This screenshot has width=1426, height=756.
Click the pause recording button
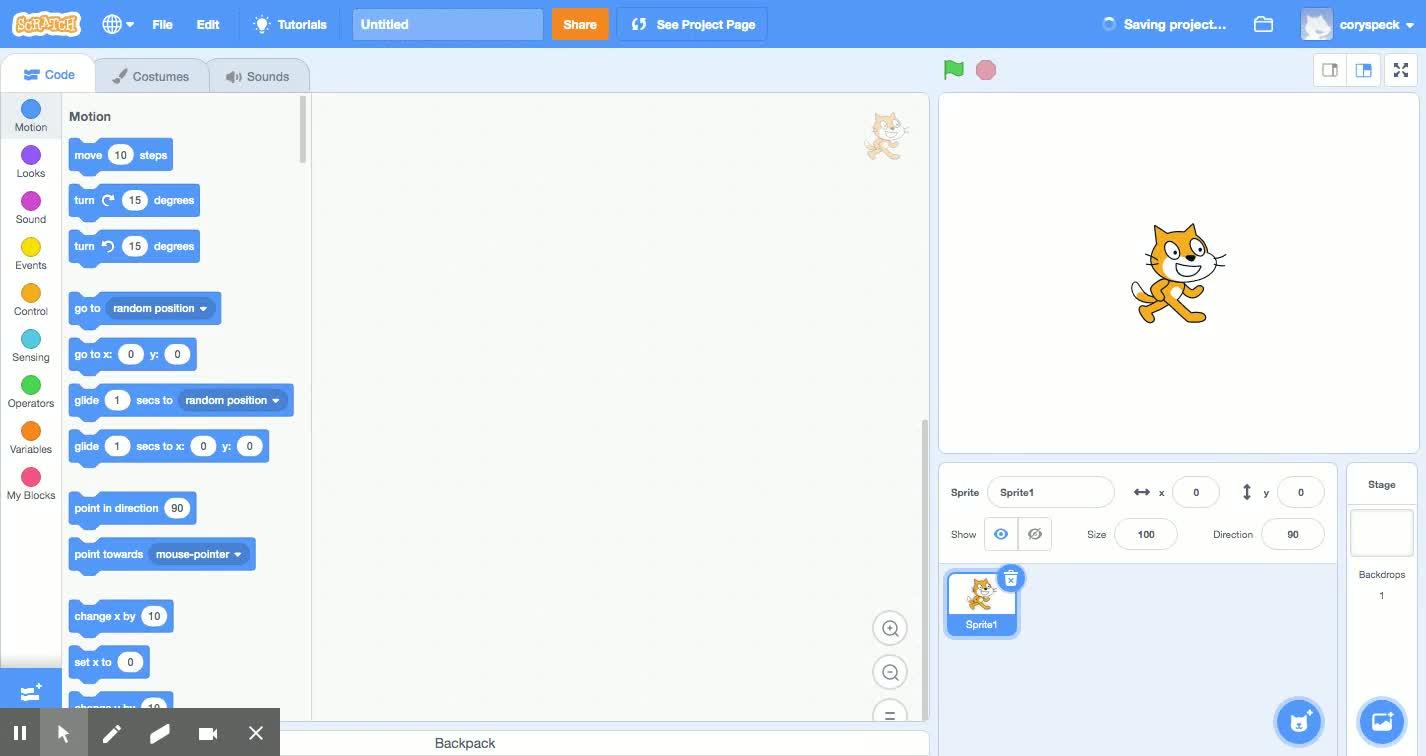[x=19, y=733]
